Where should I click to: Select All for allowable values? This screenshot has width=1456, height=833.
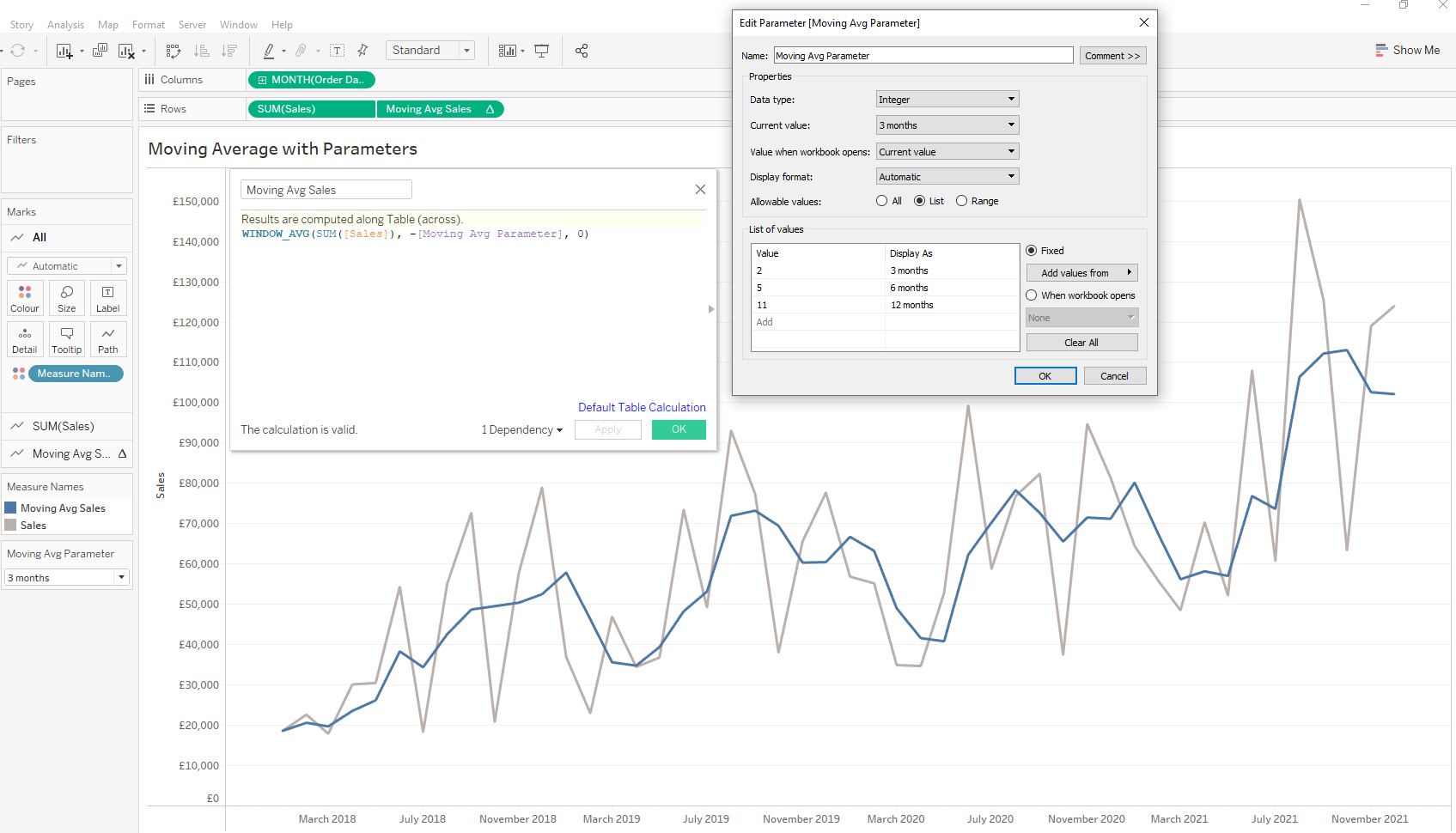tap(881, 200)
